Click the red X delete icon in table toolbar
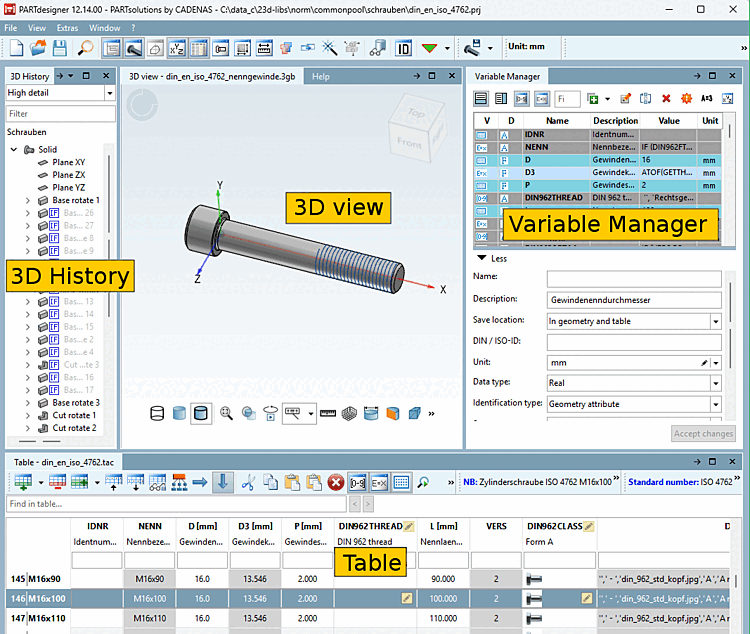 (336, 483)
